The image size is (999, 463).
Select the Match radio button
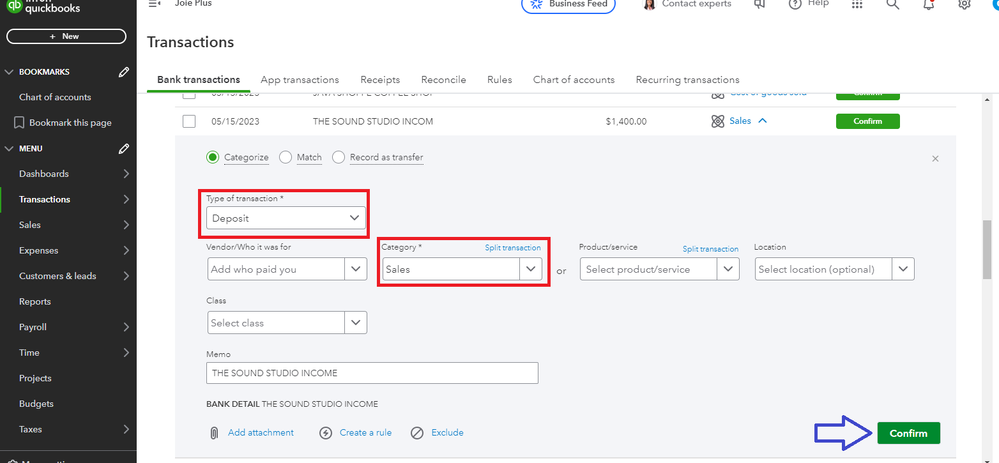point(286,157)
